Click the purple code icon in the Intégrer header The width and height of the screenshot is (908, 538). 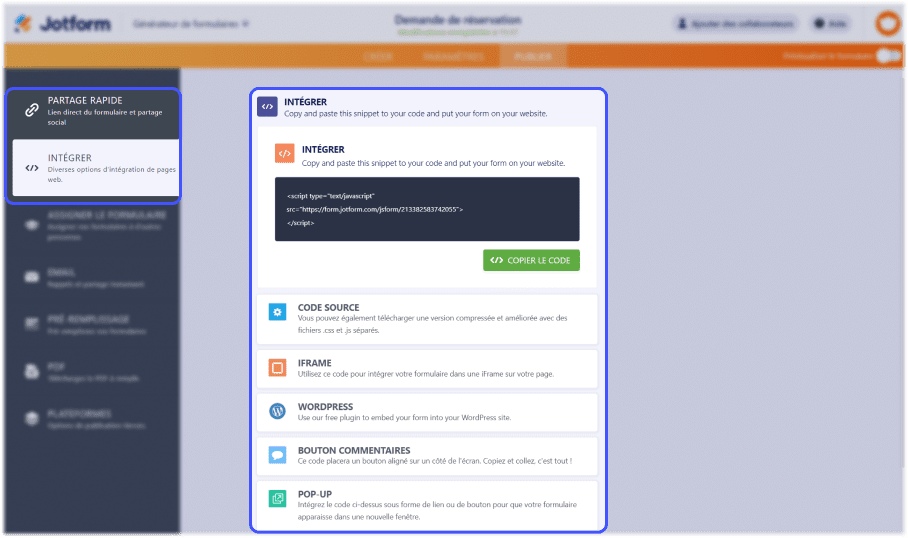click(267, 107)
